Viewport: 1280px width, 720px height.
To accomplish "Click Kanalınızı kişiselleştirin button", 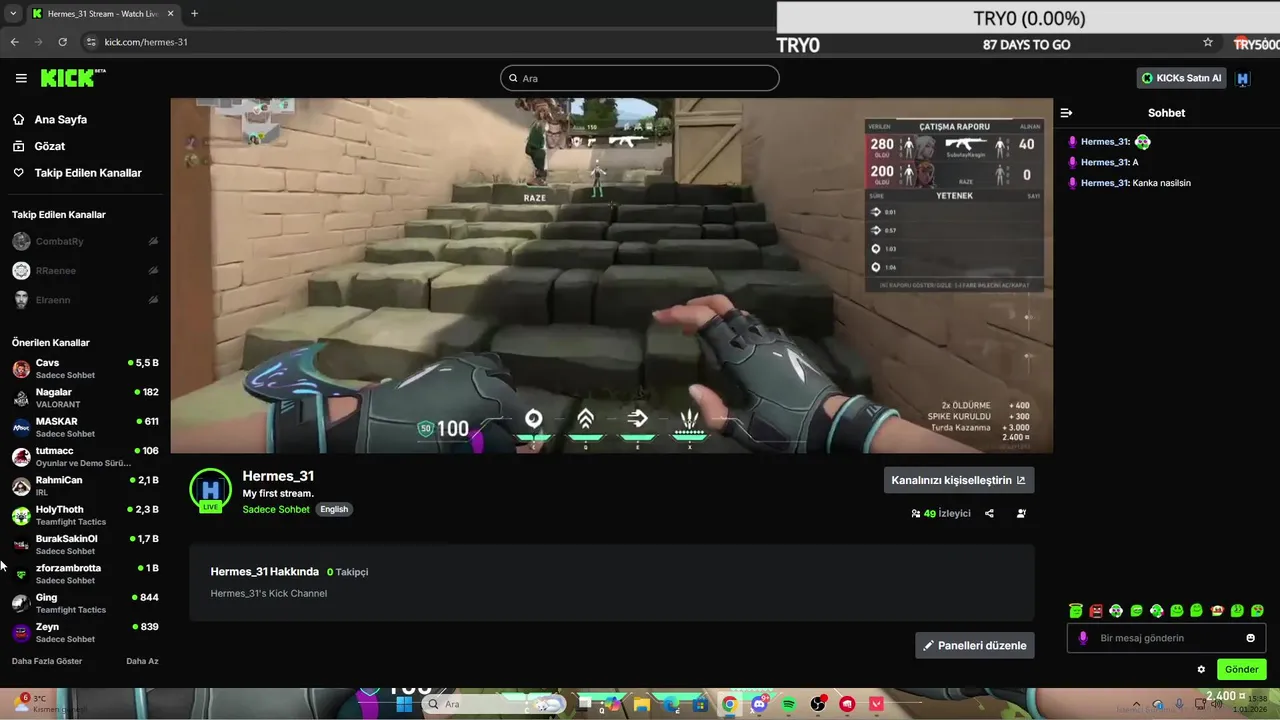I will [959, 480].
